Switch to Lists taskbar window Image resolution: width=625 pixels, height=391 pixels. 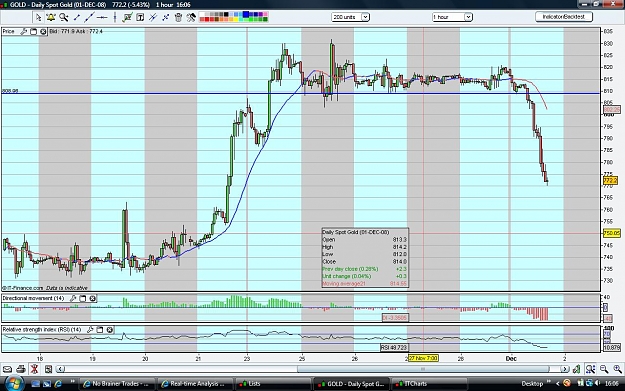point(273,384)
